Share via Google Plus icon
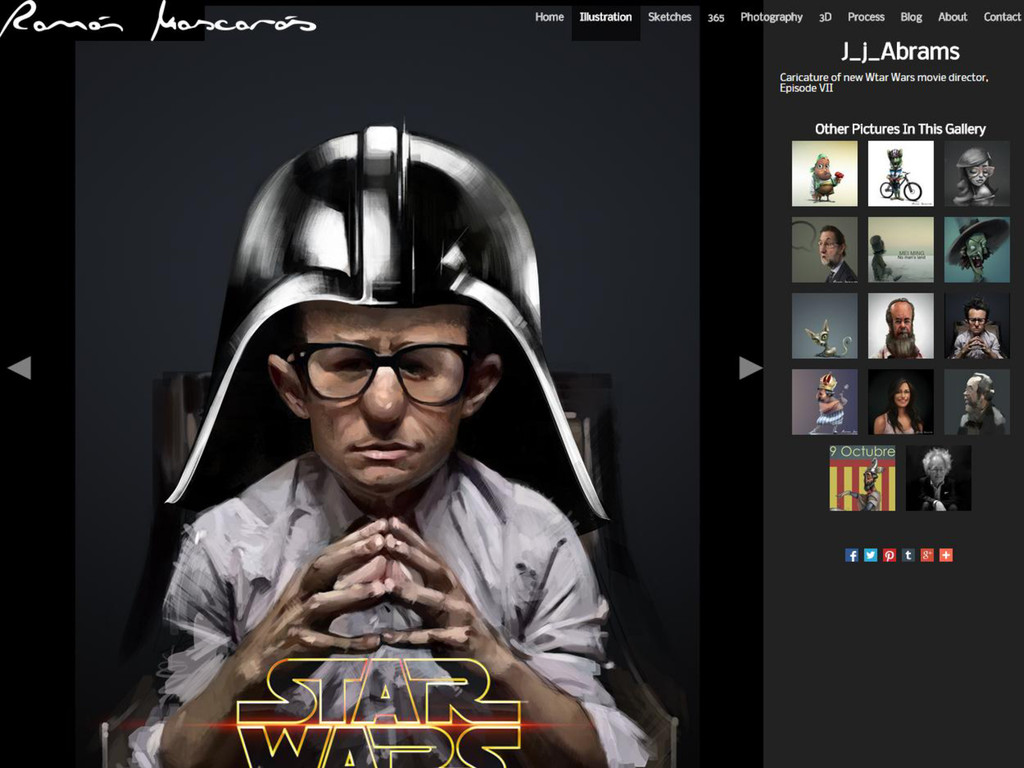Image resolution: width=1024 pixels, height=768 pixels. tap(927, 555)
